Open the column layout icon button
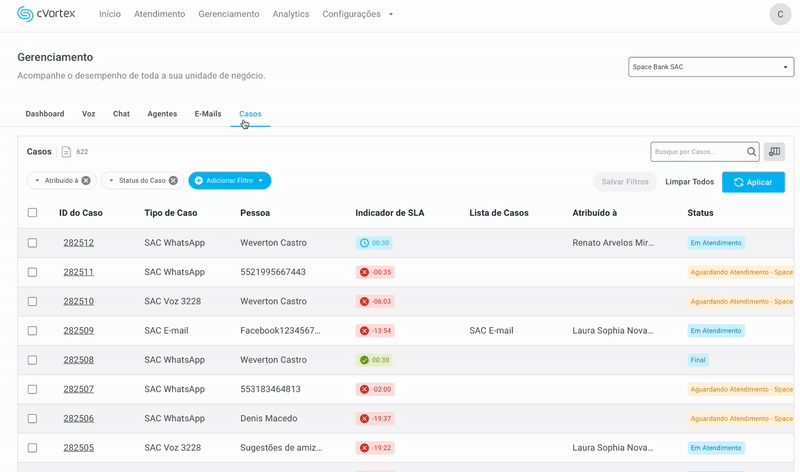The height and width of the screenshot is (472, 800). click(774, 152)
